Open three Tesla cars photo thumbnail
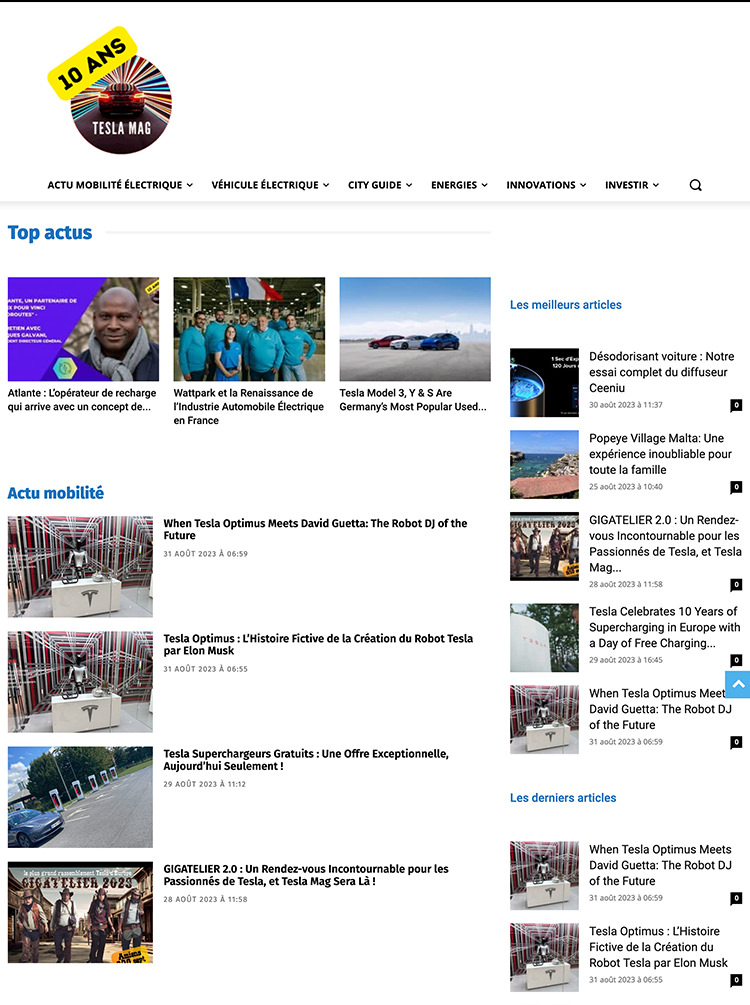Image resolution: width=750 pixels, height=1005 pixels. coord(415,329)
